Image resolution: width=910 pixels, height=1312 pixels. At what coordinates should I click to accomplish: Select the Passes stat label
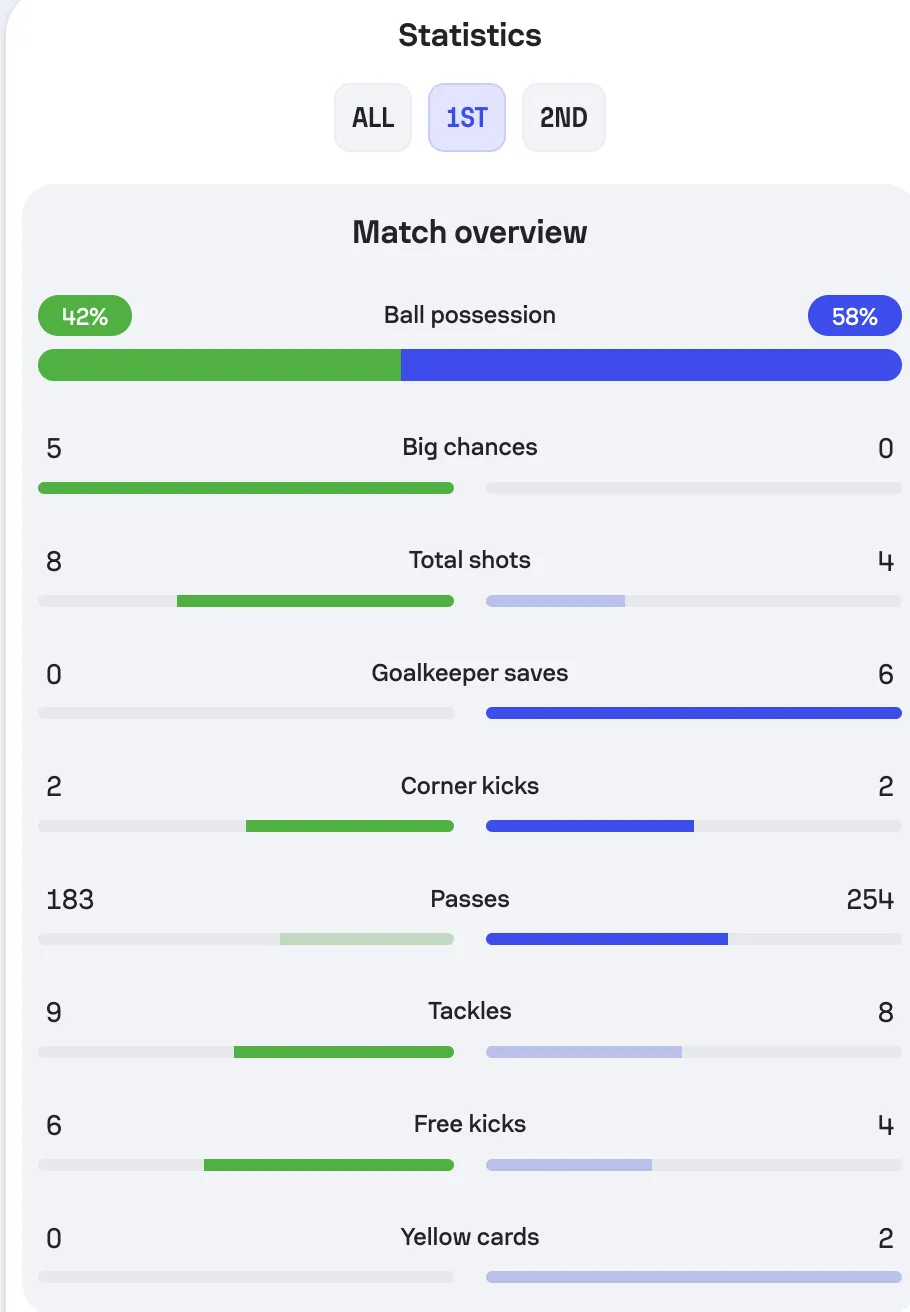pos(470,899)
